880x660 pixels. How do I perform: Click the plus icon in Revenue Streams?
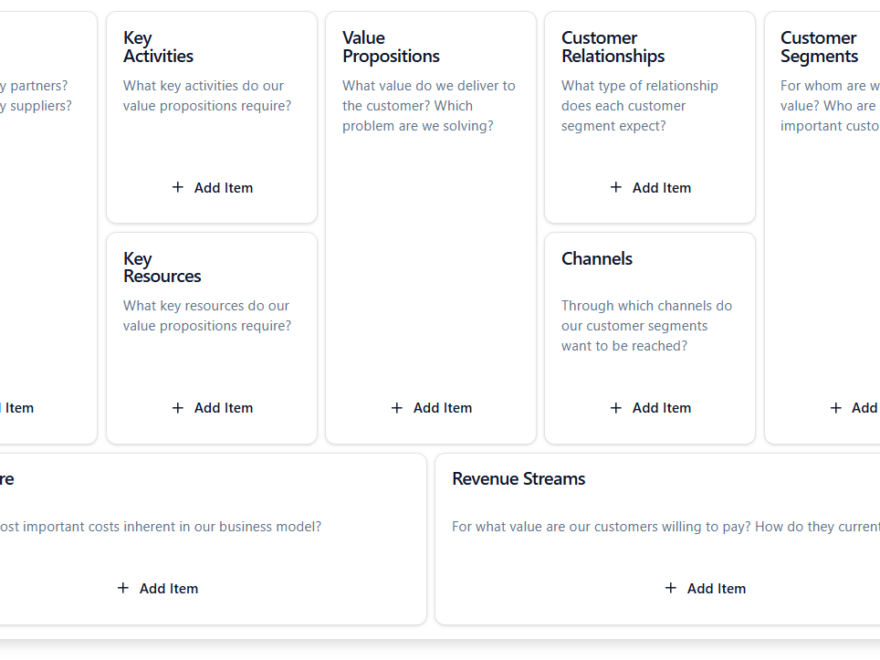tap(670, 588)
